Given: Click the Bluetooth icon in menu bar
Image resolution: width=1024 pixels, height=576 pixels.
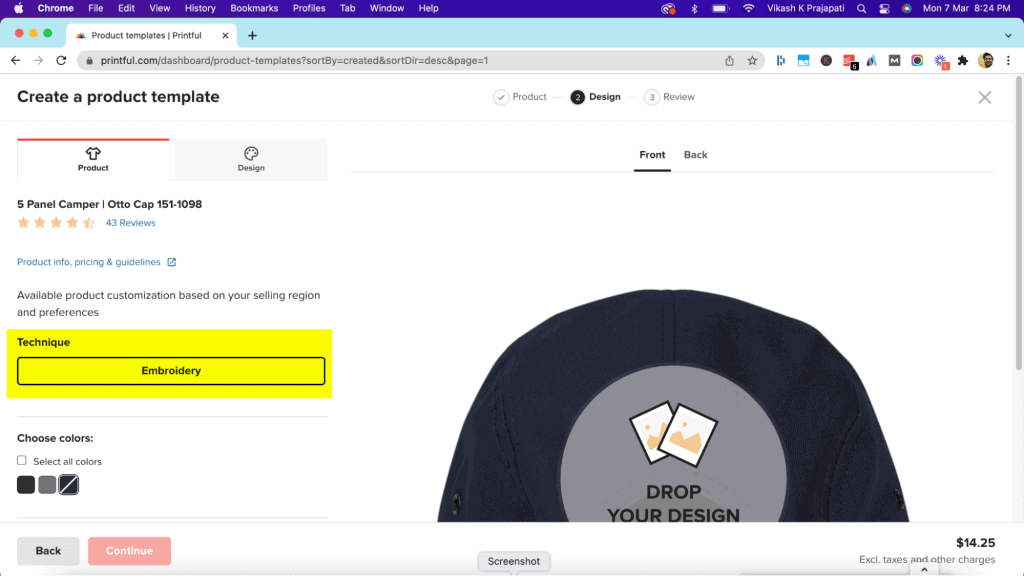Looking at the screenshot, I should [x=693, y=8].
